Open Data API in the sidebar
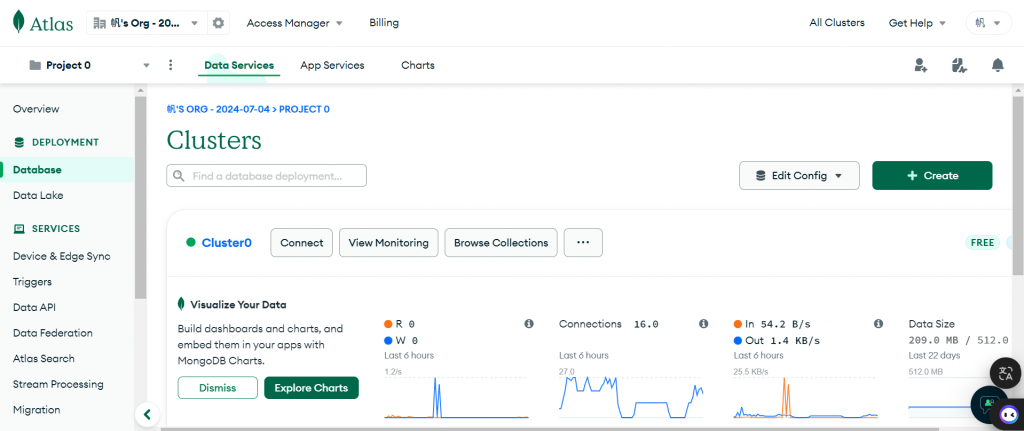This screenshot has width=1024, height=431. click(x=35, y=308)
